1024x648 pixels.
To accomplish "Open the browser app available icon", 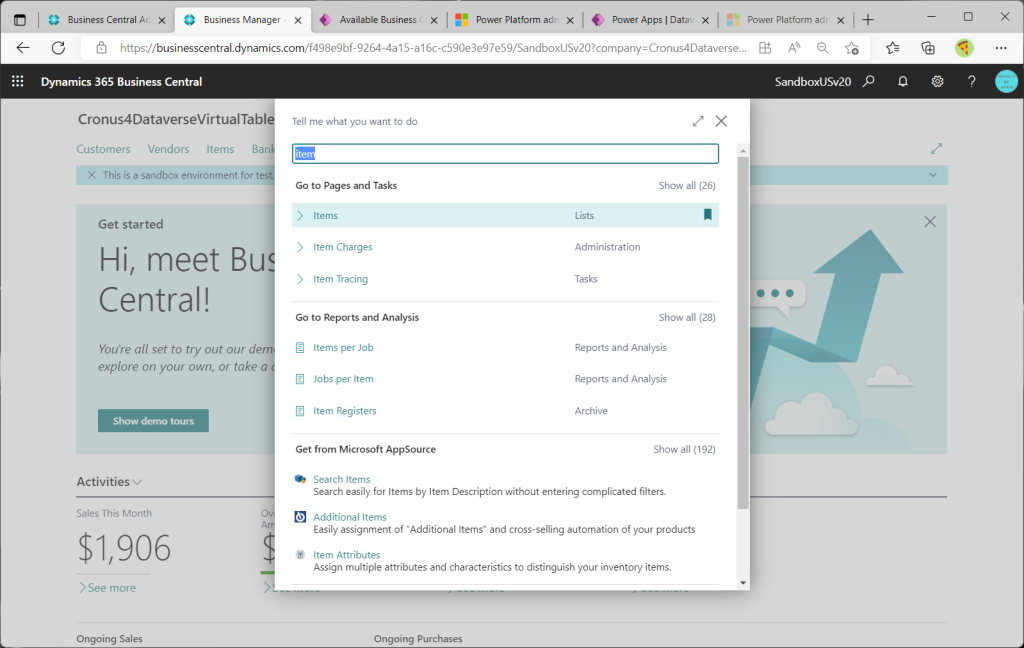I will pos(765,48).
